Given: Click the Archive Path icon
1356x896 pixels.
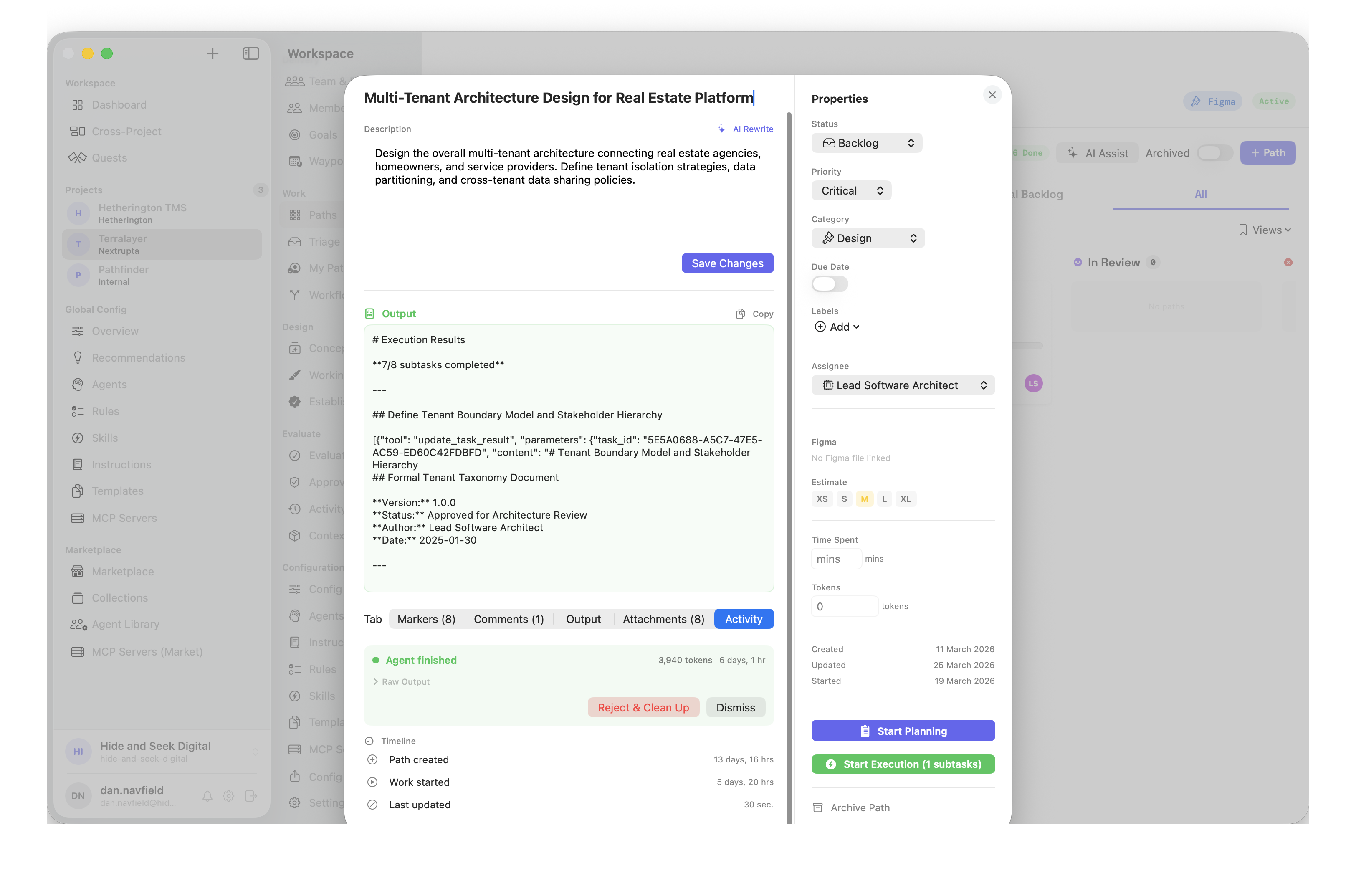Looking at the screenshot, I should tap(818, 807).
